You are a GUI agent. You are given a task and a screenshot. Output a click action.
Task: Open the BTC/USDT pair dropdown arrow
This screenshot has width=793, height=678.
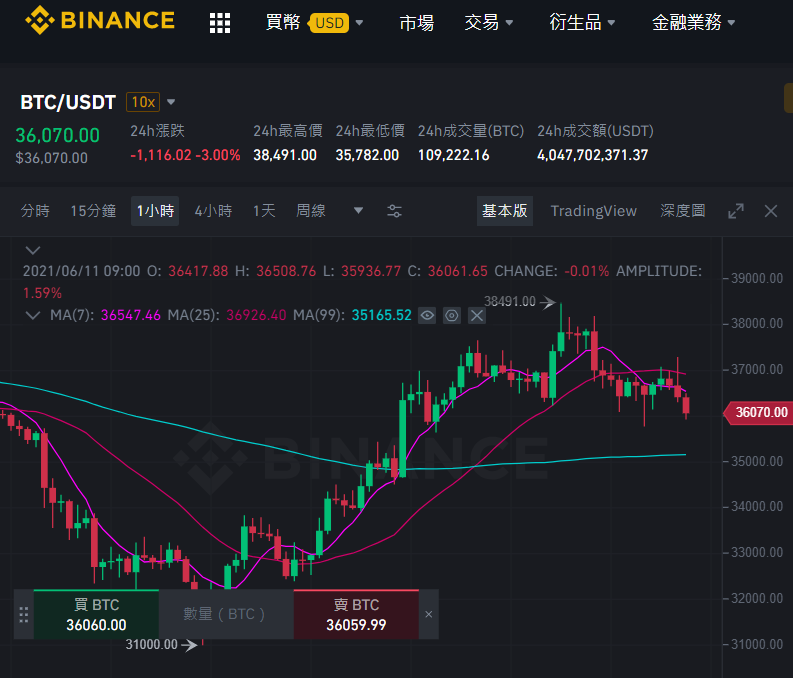[x=171, y=102]
